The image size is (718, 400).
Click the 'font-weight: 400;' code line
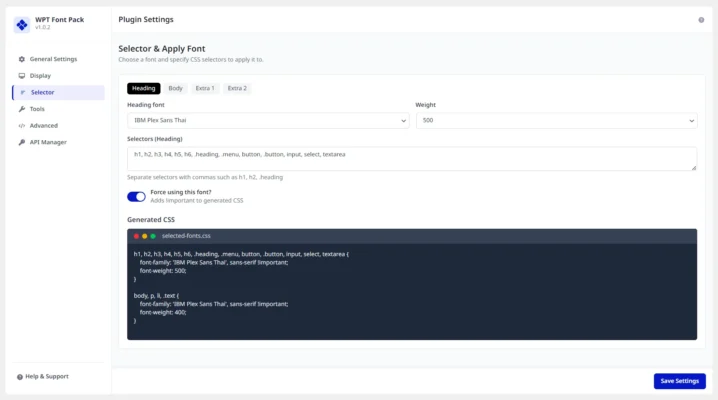click(x=163, y=313)
